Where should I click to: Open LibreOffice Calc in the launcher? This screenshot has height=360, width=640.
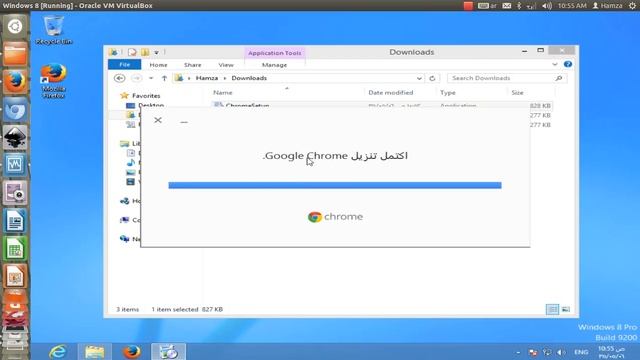tap(15, 249)
